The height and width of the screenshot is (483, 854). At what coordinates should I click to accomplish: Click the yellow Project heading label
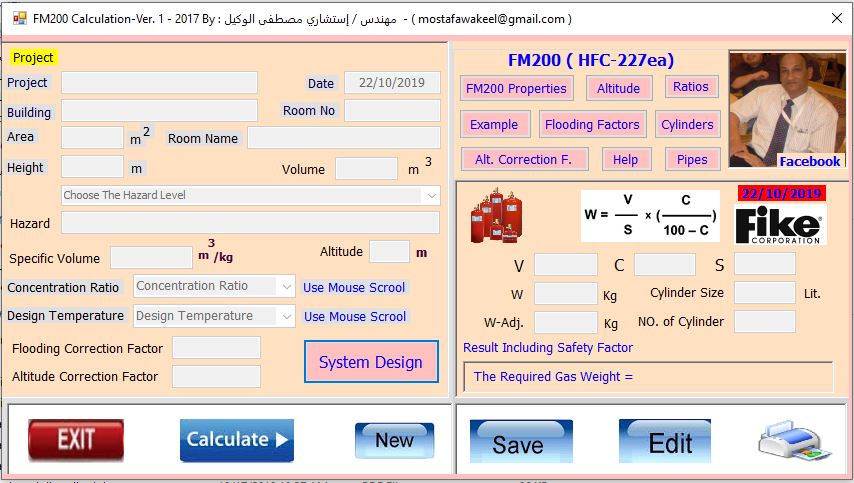[33, 58]
